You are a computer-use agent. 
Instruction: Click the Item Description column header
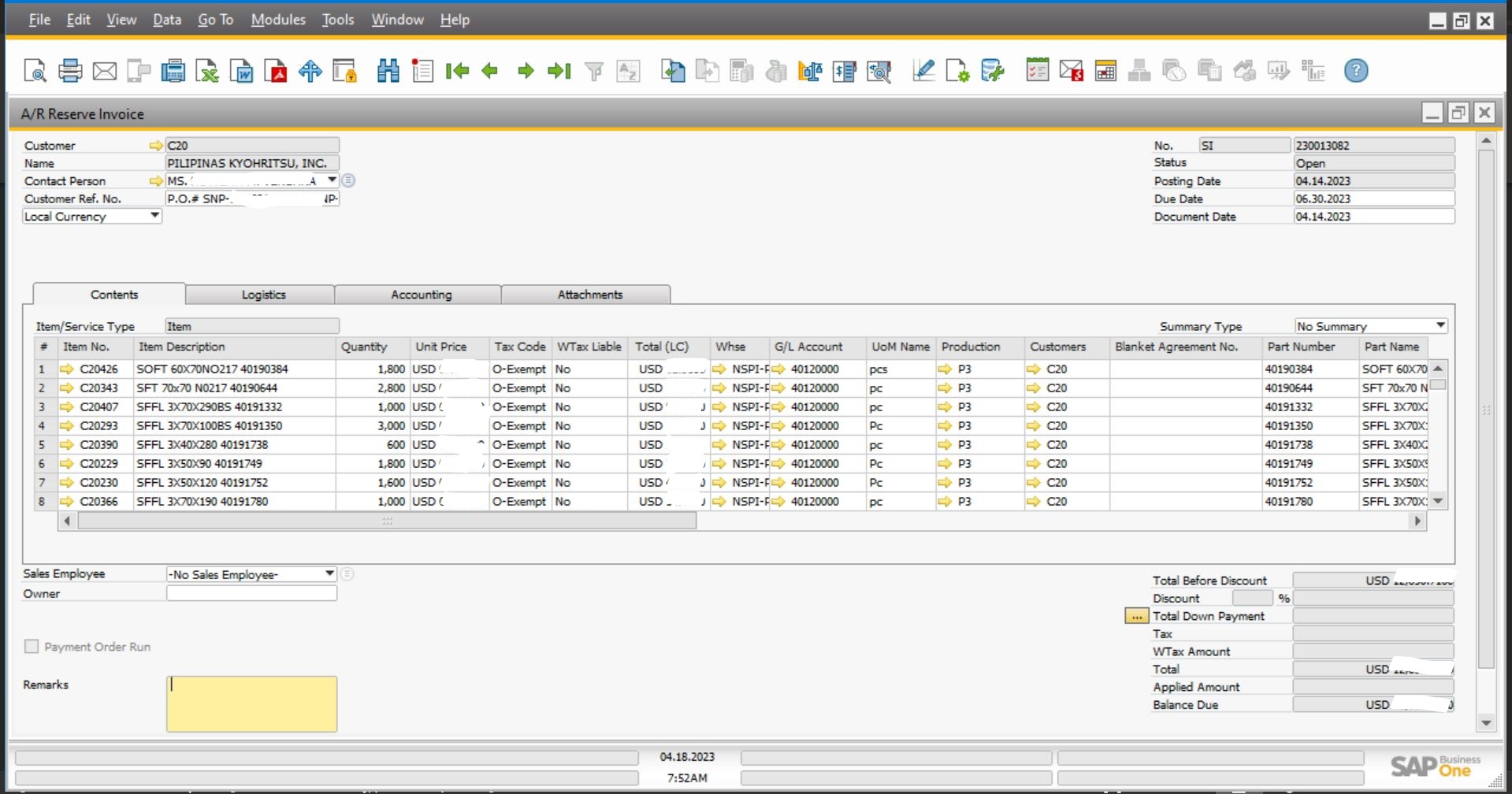tap(235, 347)
